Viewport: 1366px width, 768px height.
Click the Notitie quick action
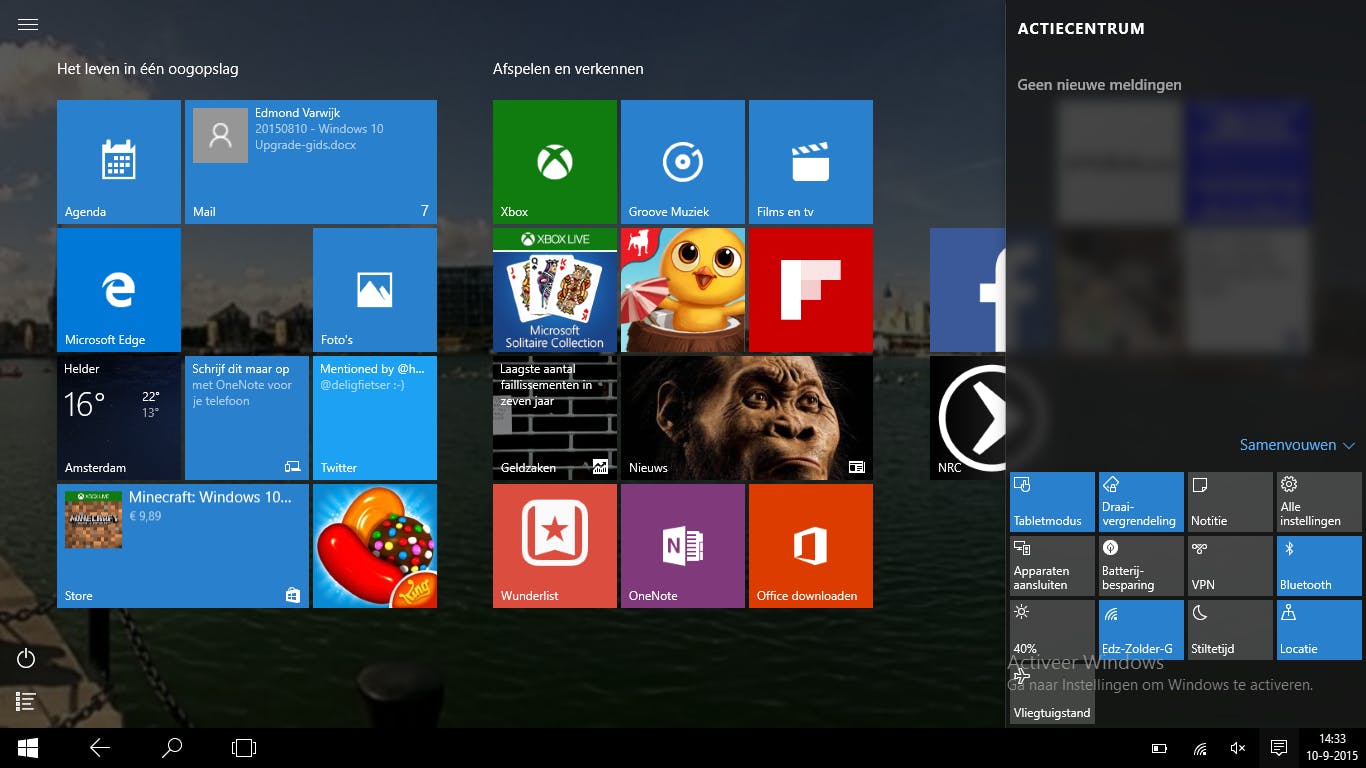coord(1230,502)
